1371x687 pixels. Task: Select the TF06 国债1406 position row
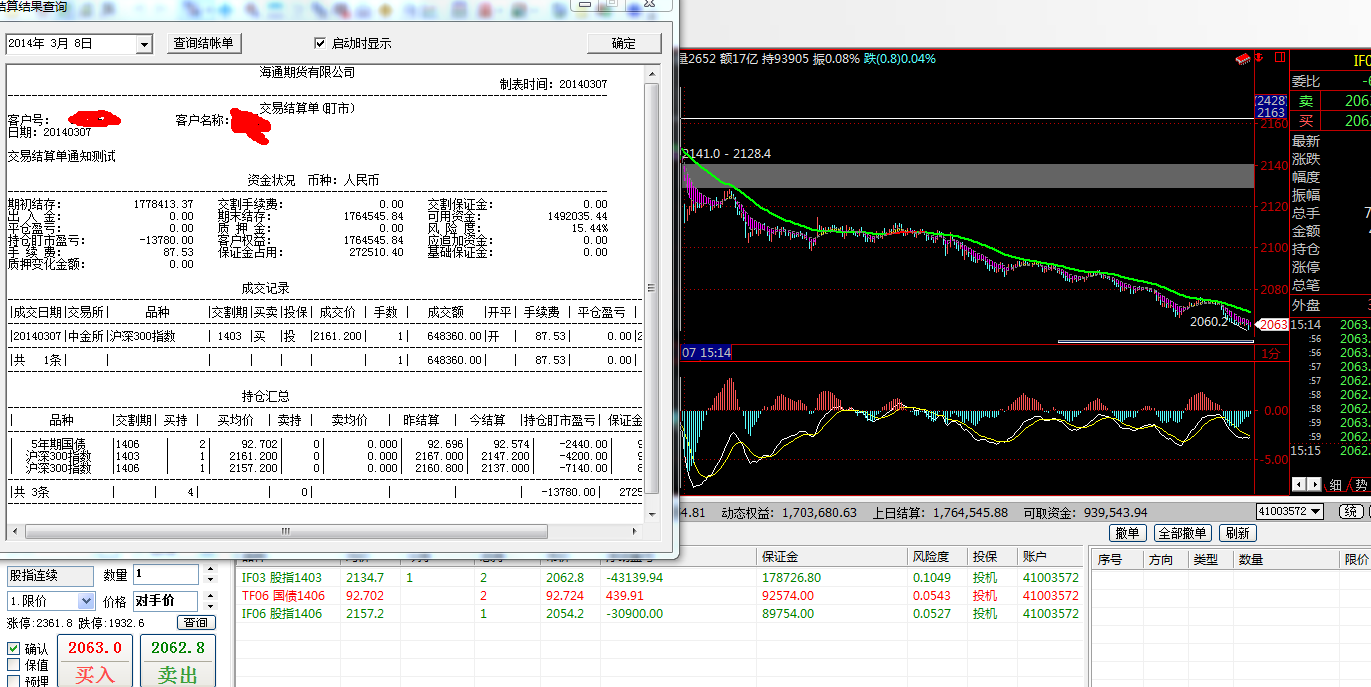coord(660,596)
